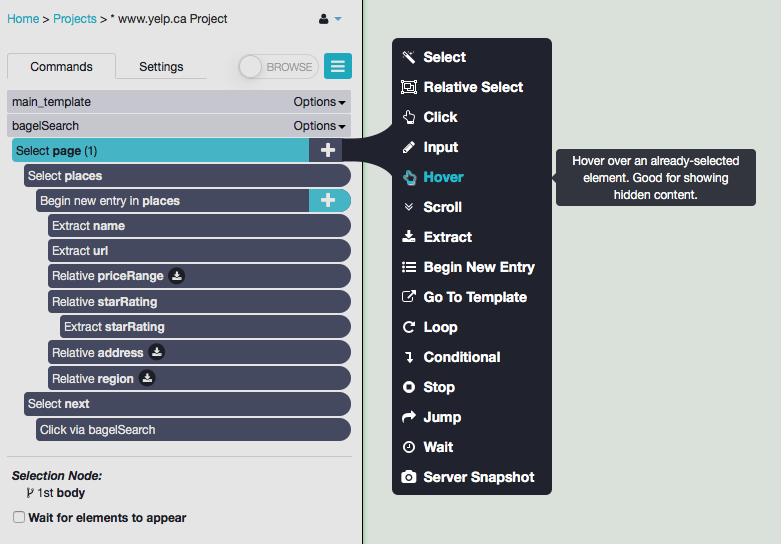This screenshot has height=544, width=781.
Task: Open bagelSearch Options dropdown
Action: tap(319, 126)
